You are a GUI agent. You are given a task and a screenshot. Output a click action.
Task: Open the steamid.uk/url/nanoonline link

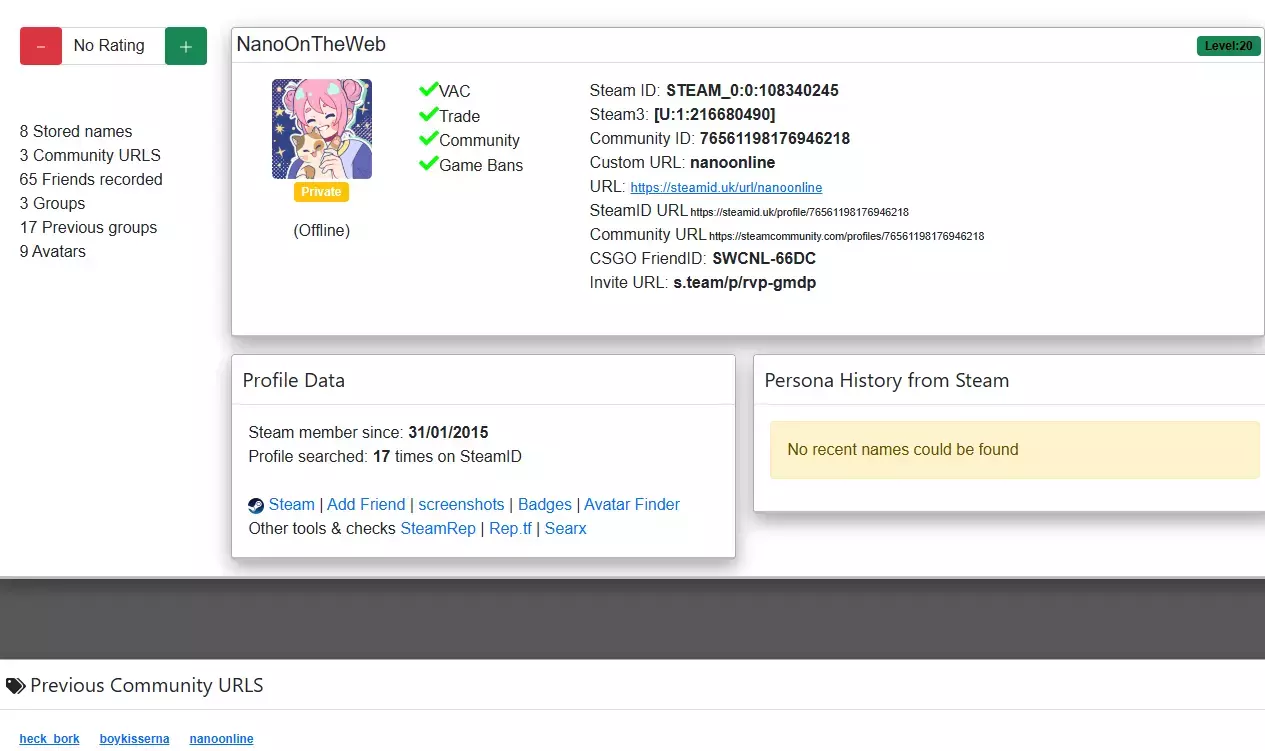tap(726, 187)
